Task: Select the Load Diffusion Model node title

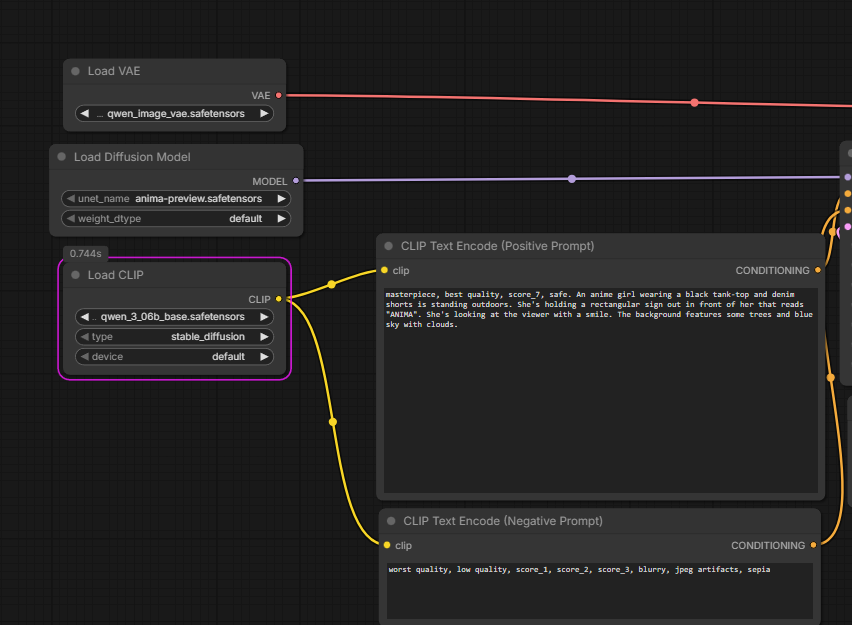Action: 132,157
